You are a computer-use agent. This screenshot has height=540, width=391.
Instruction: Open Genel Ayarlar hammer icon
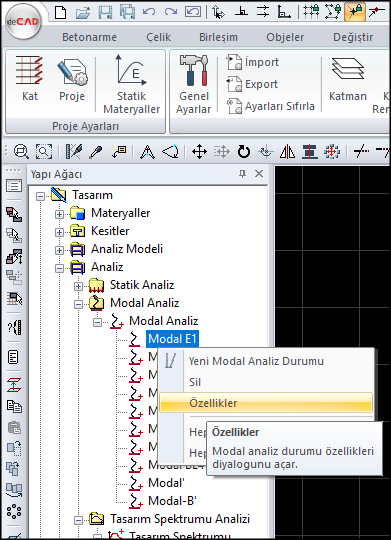pyautogui.click(x=193, y=84)
